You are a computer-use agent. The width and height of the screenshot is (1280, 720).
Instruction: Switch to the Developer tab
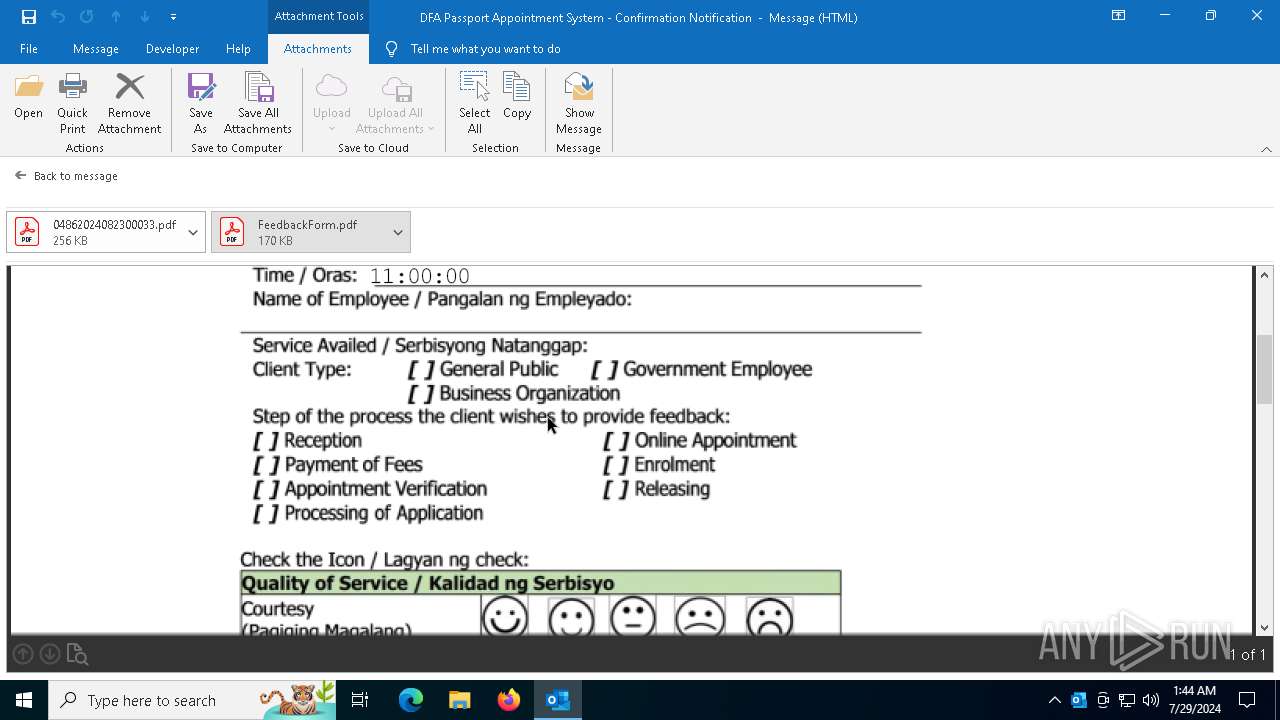172,49
